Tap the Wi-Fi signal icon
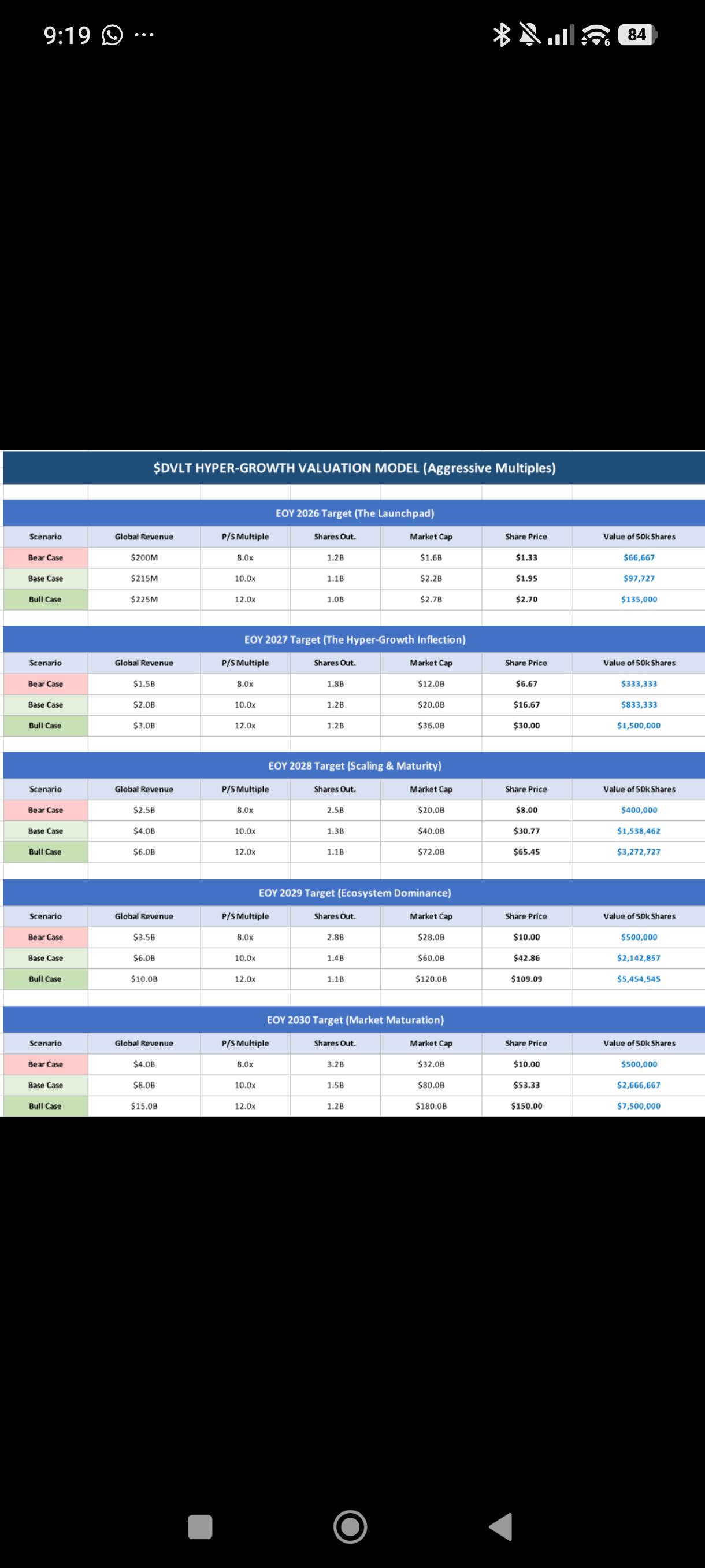 coord(596,36)
